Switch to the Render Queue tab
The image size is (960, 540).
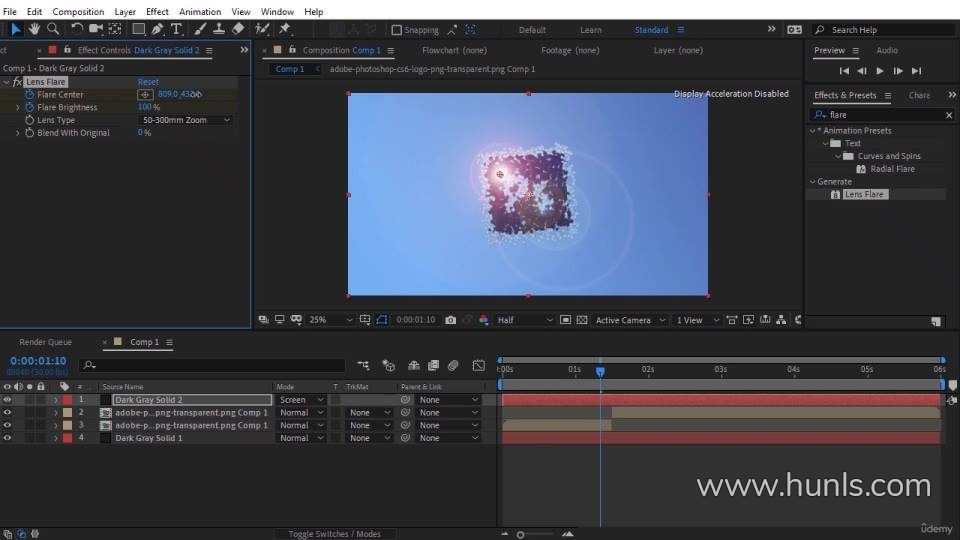pyautogui.click(x=45, y=342)
